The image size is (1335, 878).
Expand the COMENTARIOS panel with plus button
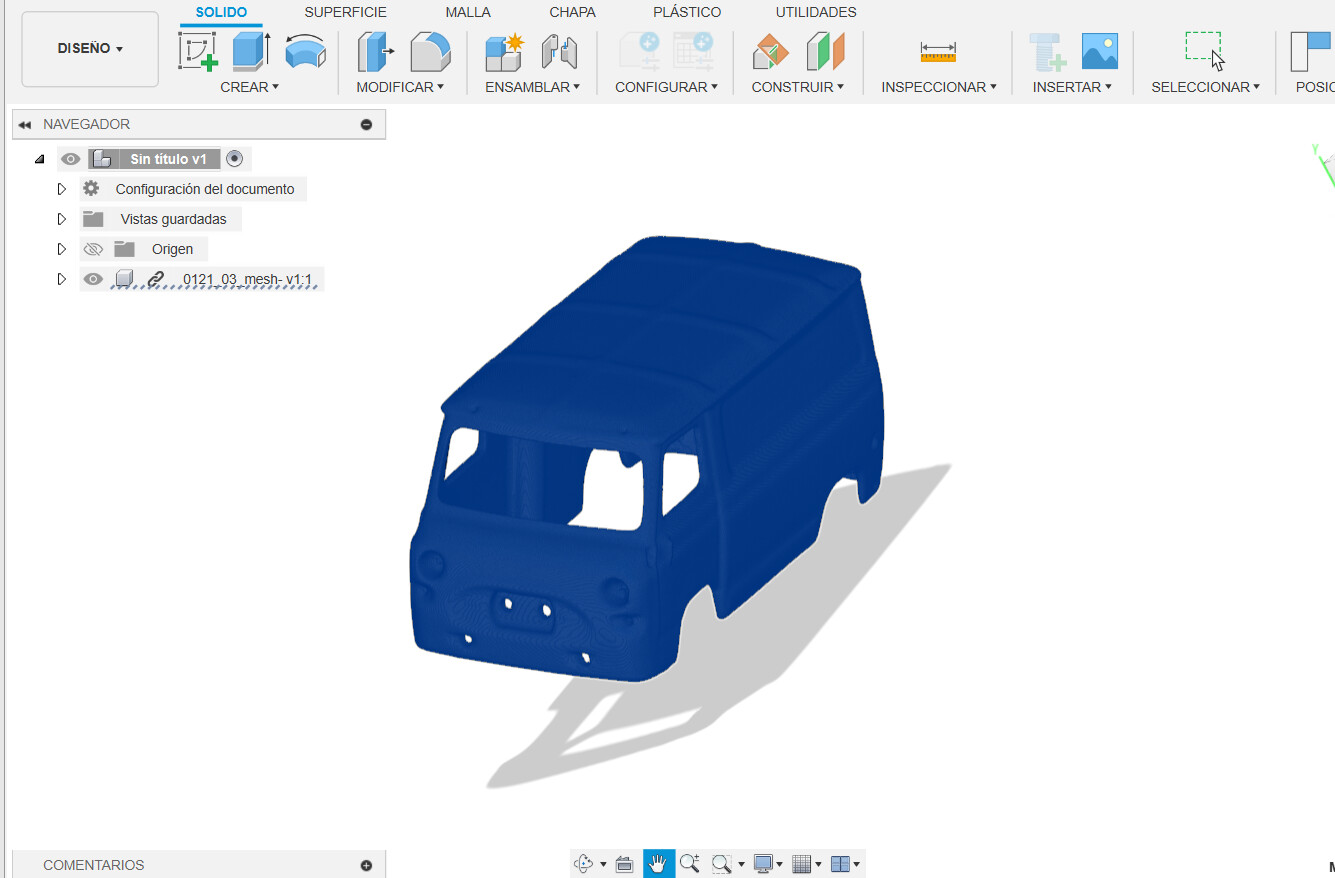coord(366,866)
